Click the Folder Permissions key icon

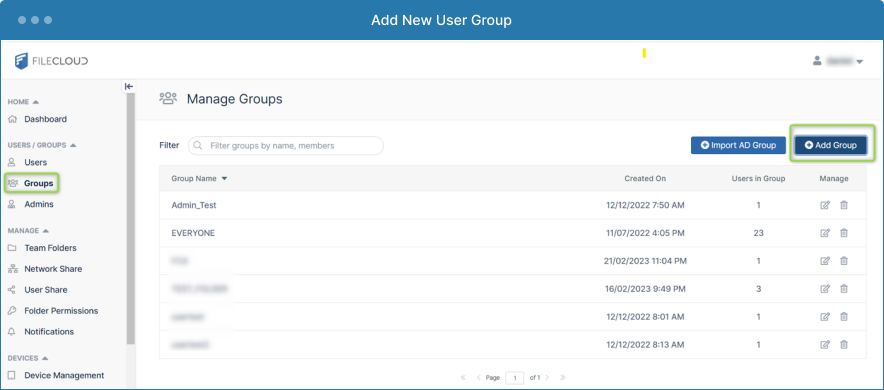click(x=12, y=311)
